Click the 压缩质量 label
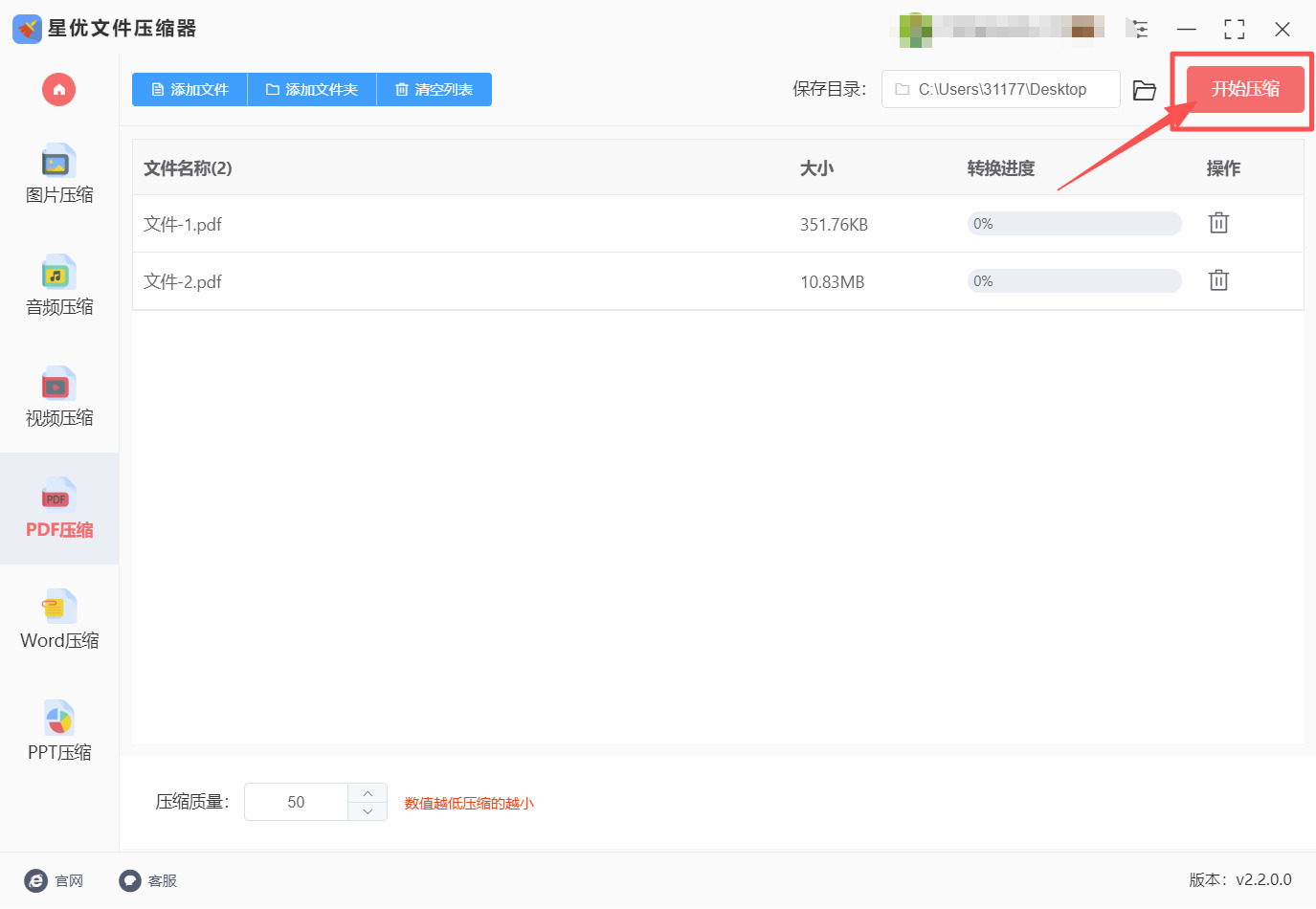The image size is (1316, 909). (x=192, y=802)
